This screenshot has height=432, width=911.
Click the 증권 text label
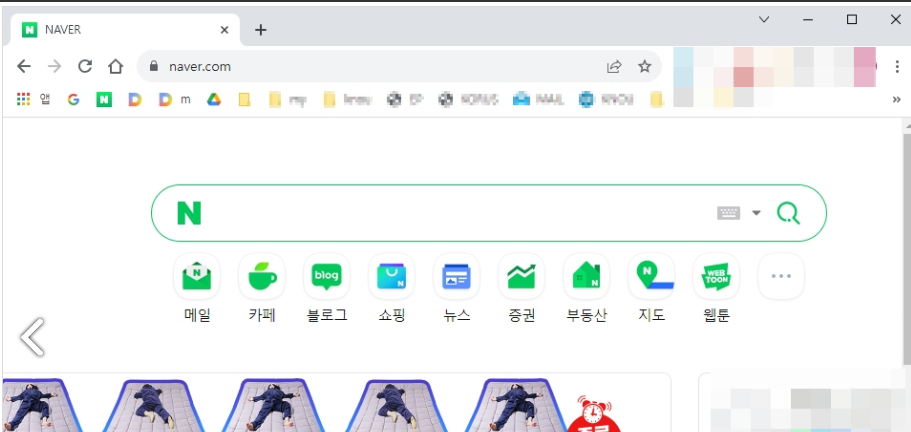(522, 315)
